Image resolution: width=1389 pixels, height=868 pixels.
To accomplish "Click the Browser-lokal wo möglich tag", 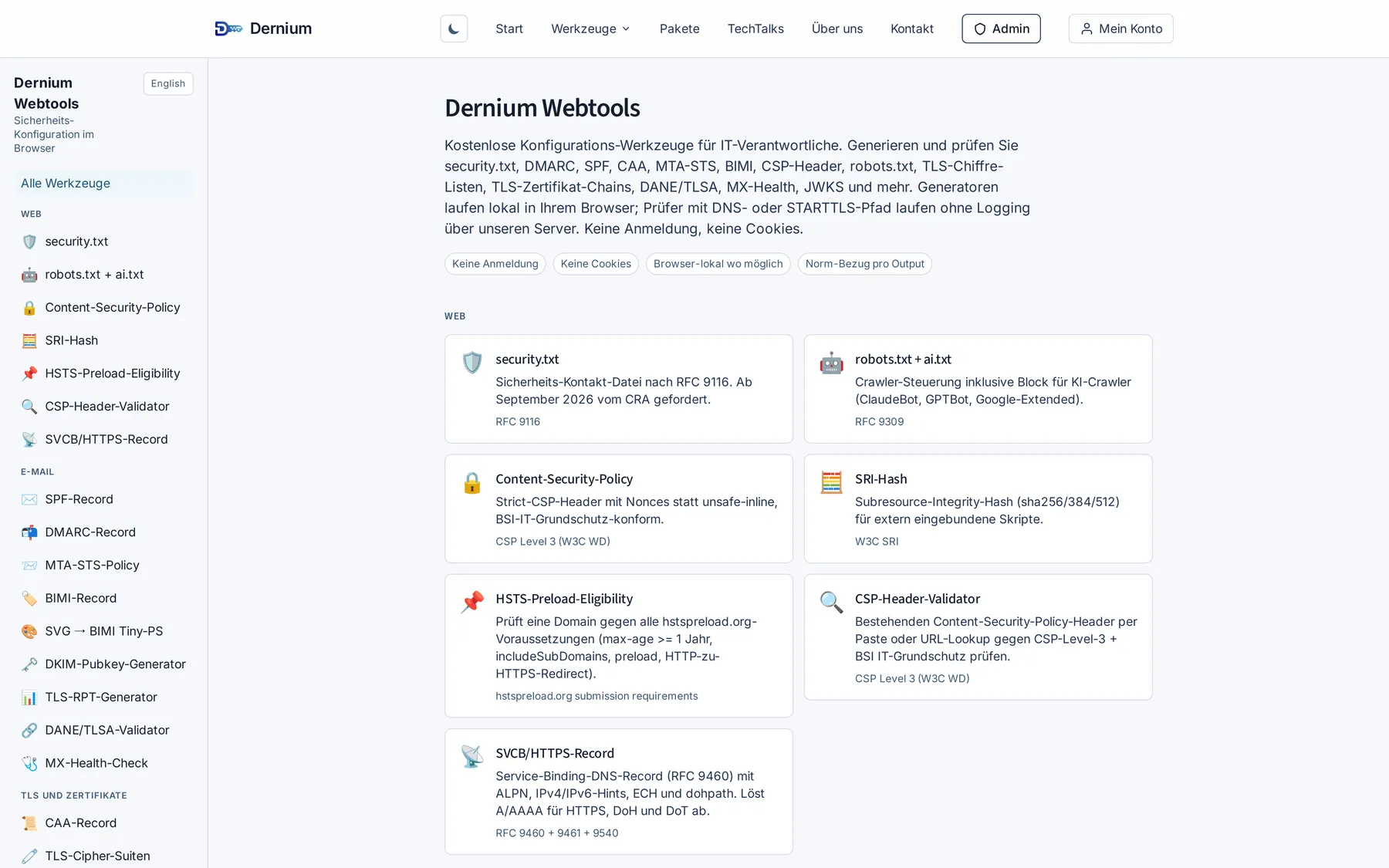I will [x=718, y=264].
